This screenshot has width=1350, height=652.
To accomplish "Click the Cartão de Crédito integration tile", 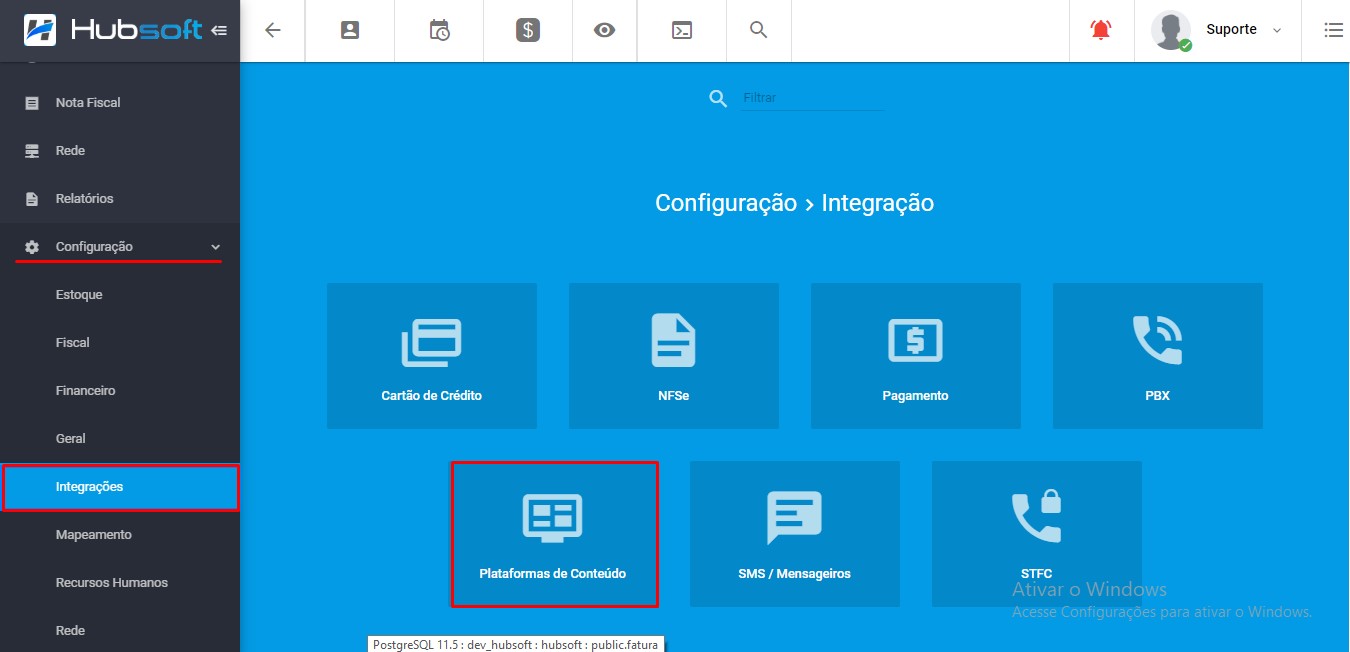I will tap(432, 355).
